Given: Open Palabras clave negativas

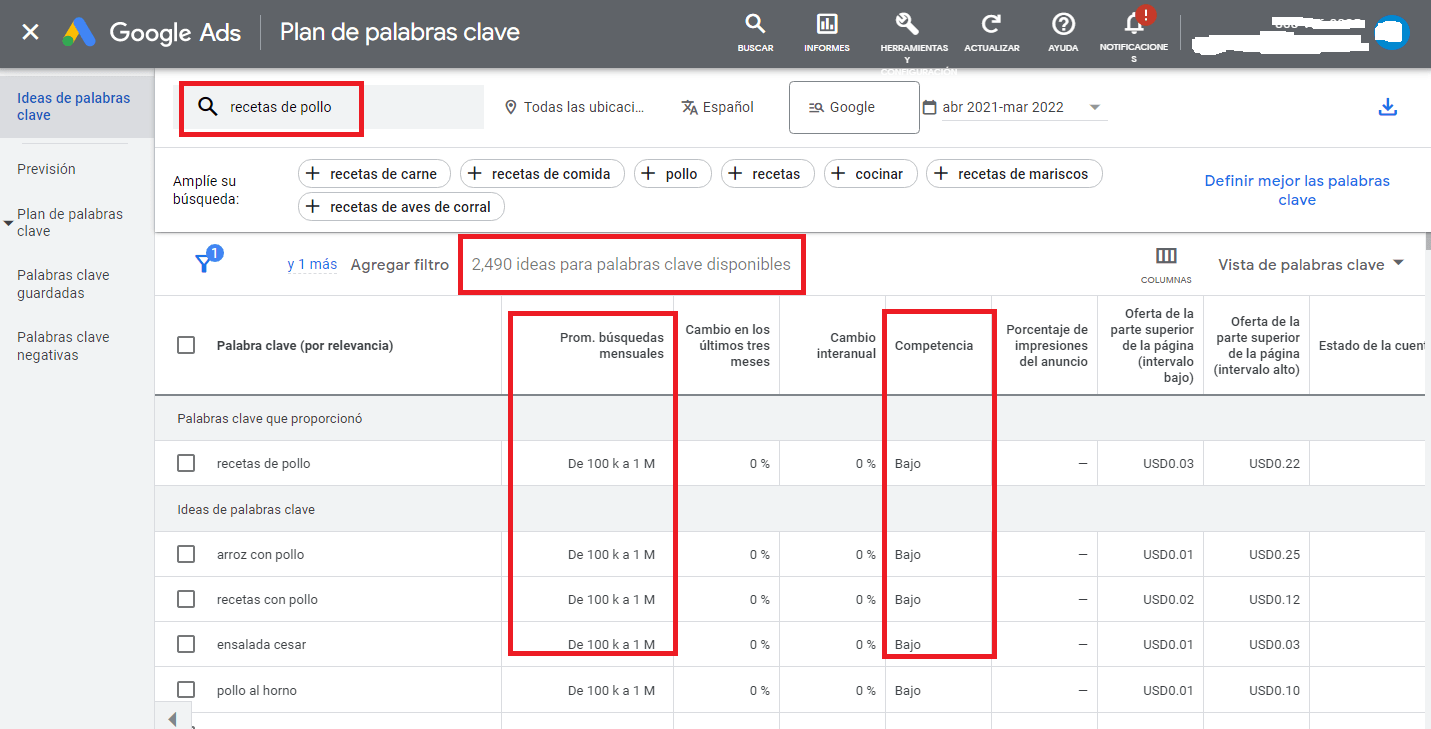Looking at the screenshot, I should (63, 346).
